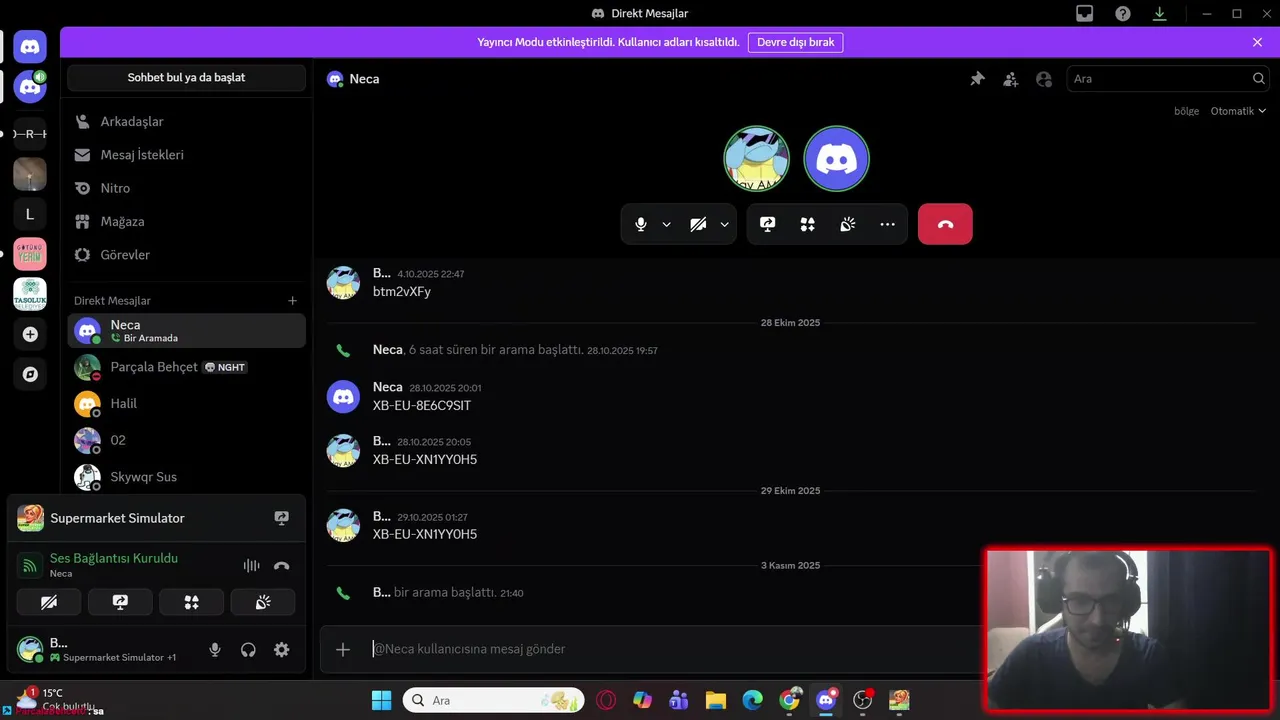Open Görevler in the sidebar
This screenshot has width=1280, height=720.
point(186,255)
